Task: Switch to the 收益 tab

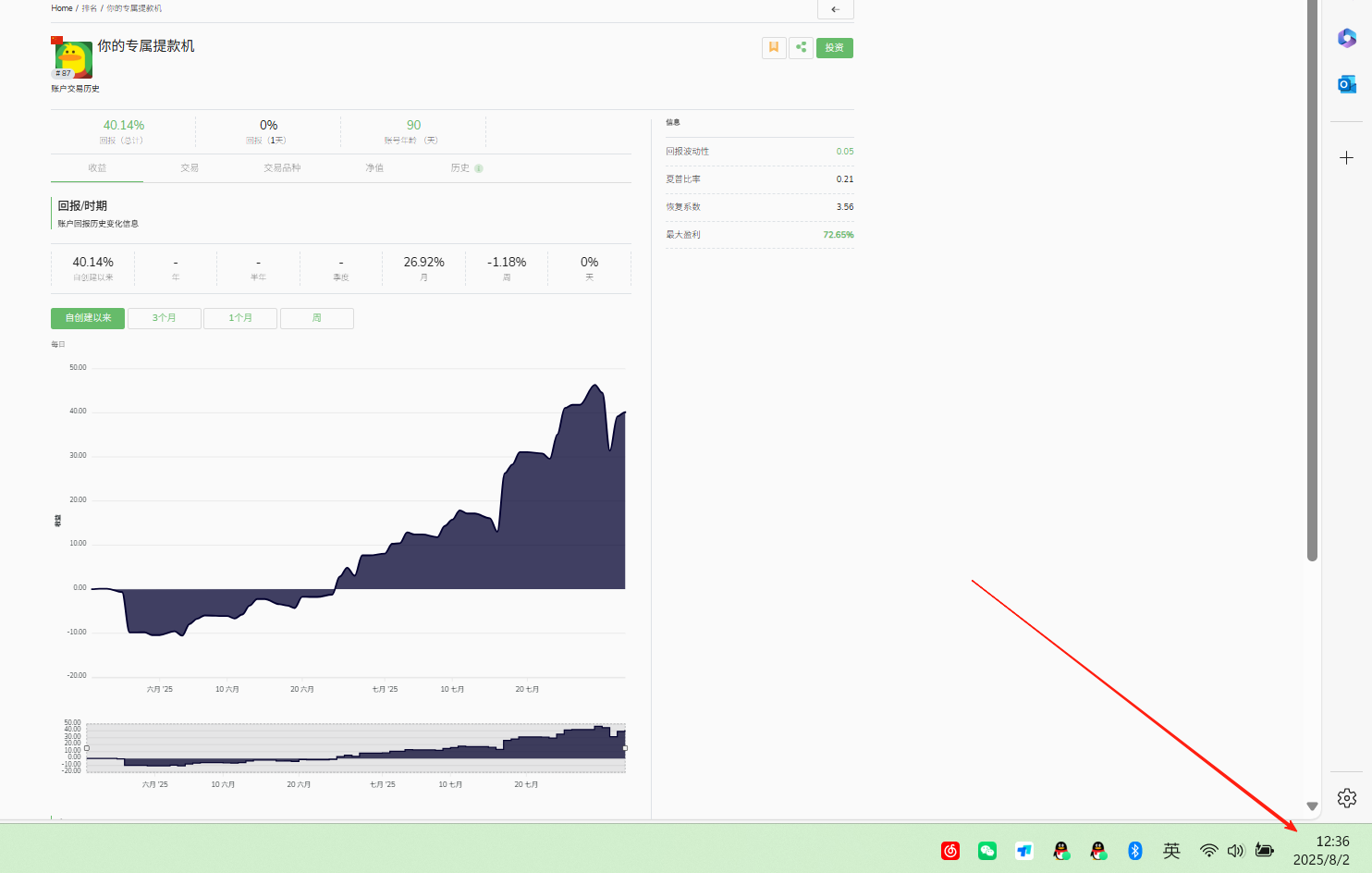Action: click(97, 168)
